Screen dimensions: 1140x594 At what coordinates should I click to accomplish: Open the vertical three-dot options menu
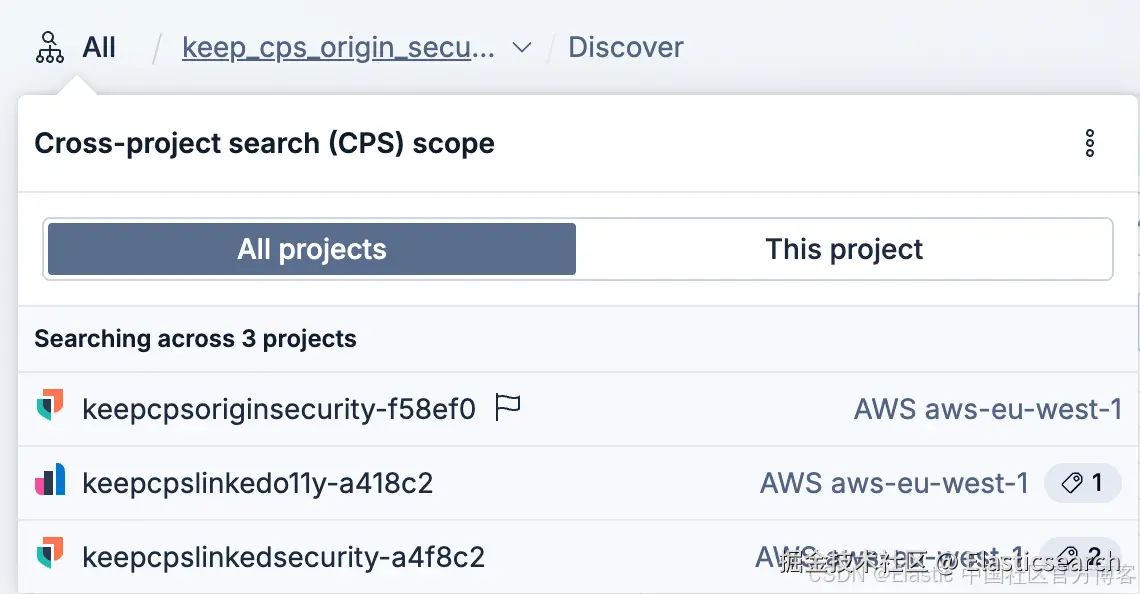click(x=1090, y=143)
